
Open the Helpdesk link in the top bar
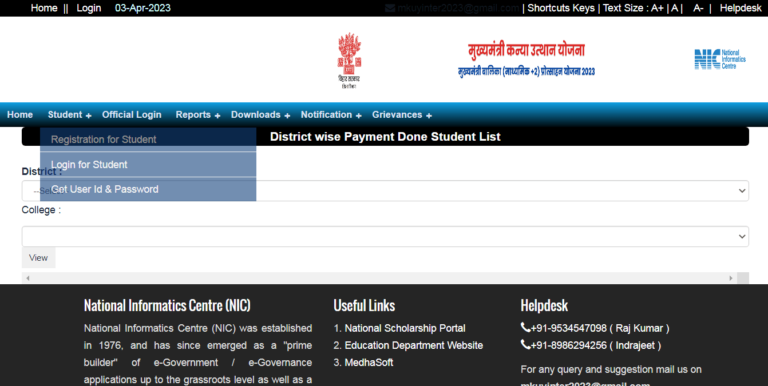(x=741, y=8)
